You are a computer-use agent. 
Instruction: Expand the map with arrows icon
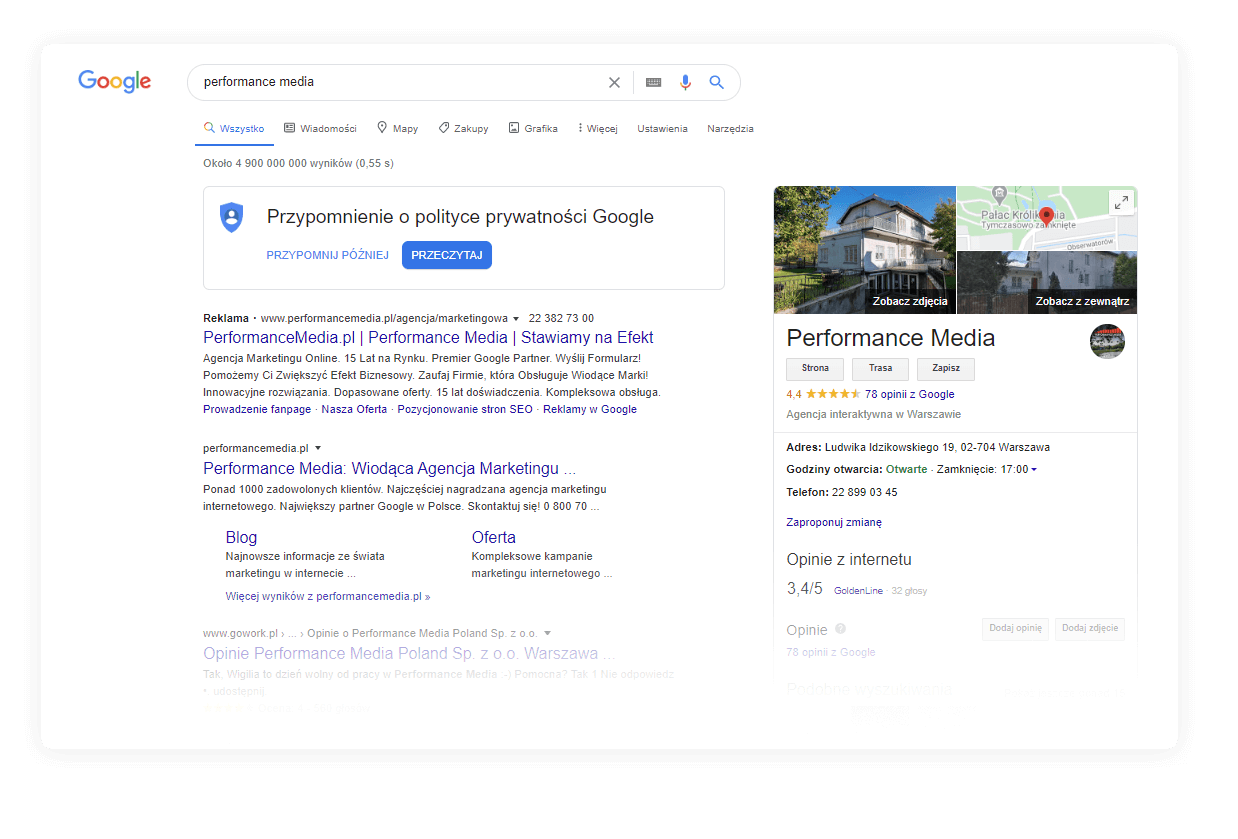point(1121,202)
